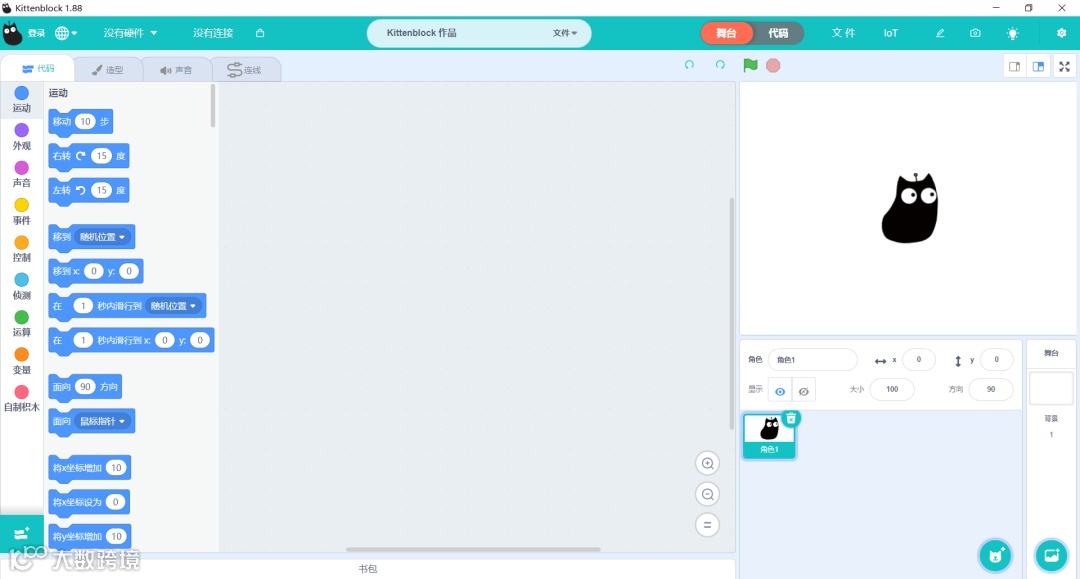
Task: Delete 角色1 sprite with trash icon
Action: point(791,418)
